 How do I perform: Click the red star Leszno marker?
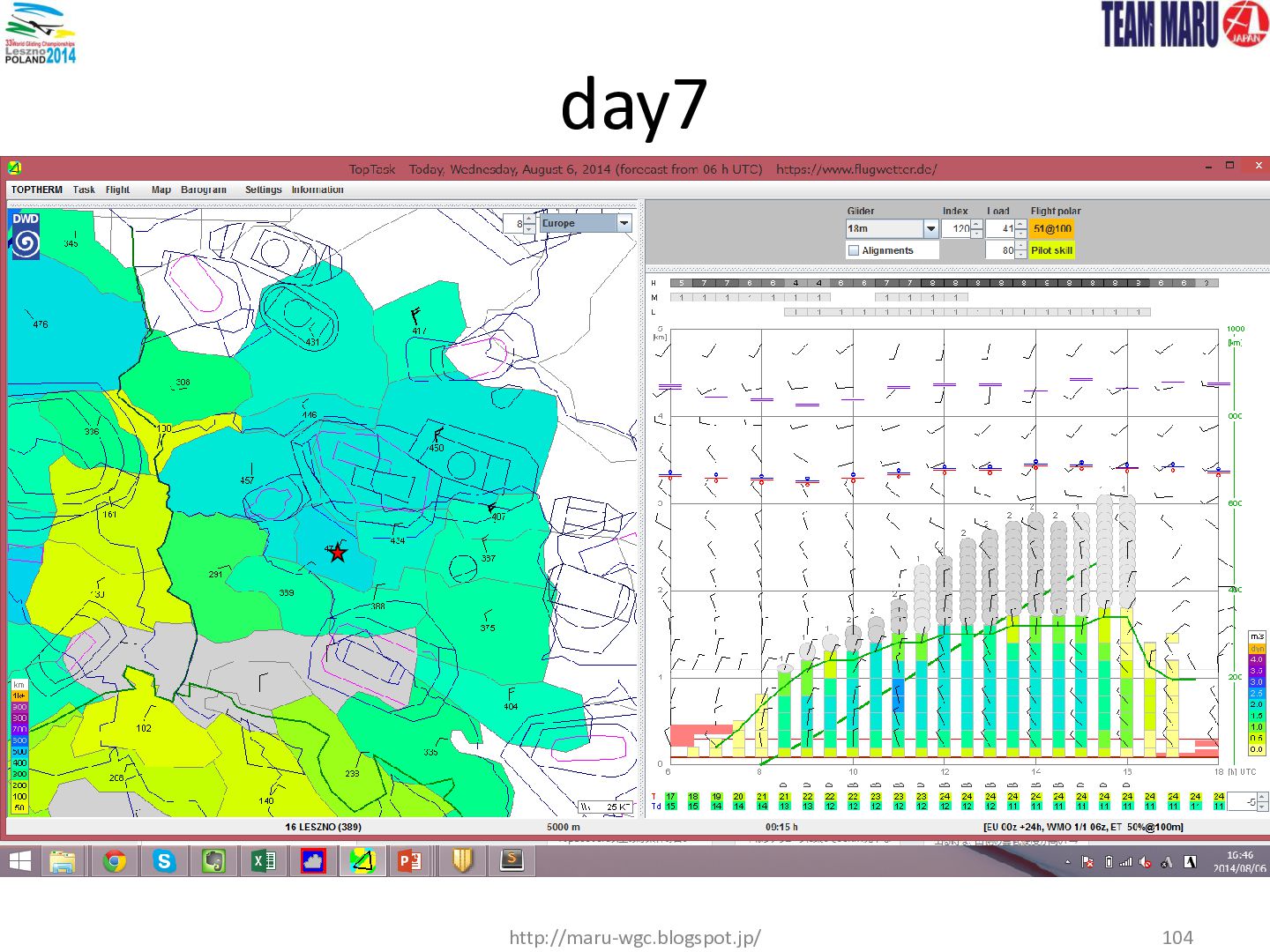click(337, 553)
